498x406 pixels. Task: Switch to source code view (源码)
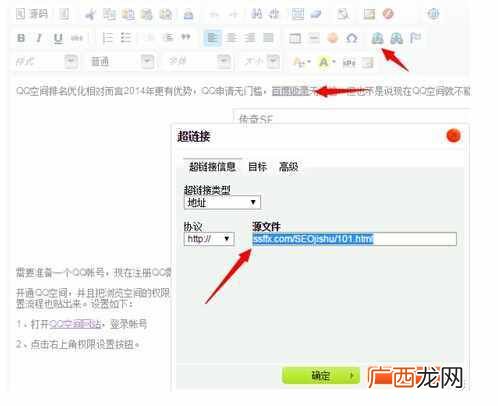point(32,14)
